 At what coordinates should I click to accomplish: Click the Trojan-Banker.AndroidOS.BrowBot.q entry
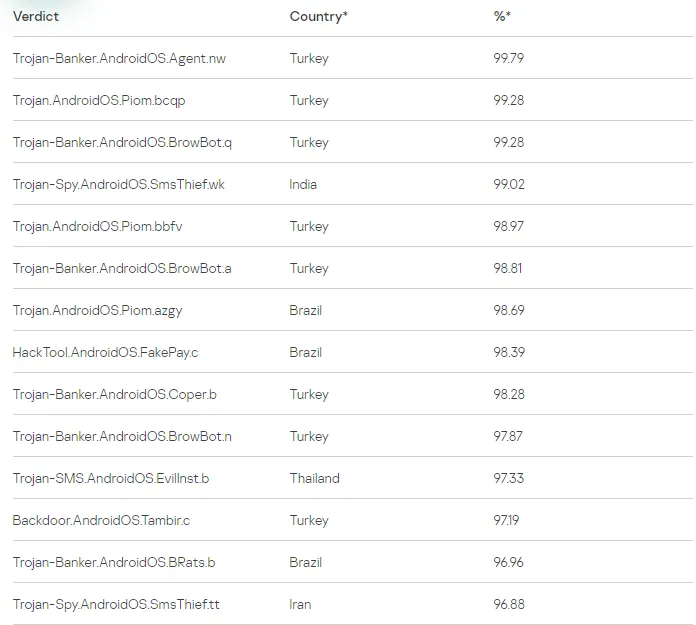pyautogui.click(x=122, y=142)
